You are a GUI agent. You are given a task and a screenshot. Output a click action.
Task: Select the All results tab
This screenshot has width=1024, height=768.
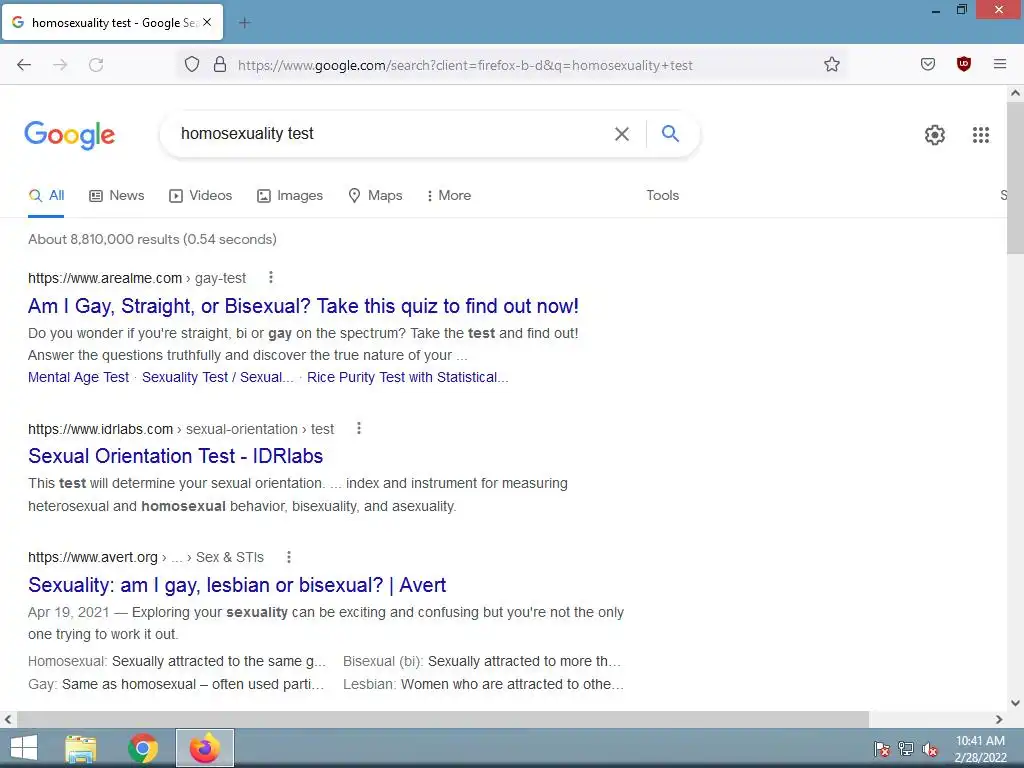click(x=46, y=195)
